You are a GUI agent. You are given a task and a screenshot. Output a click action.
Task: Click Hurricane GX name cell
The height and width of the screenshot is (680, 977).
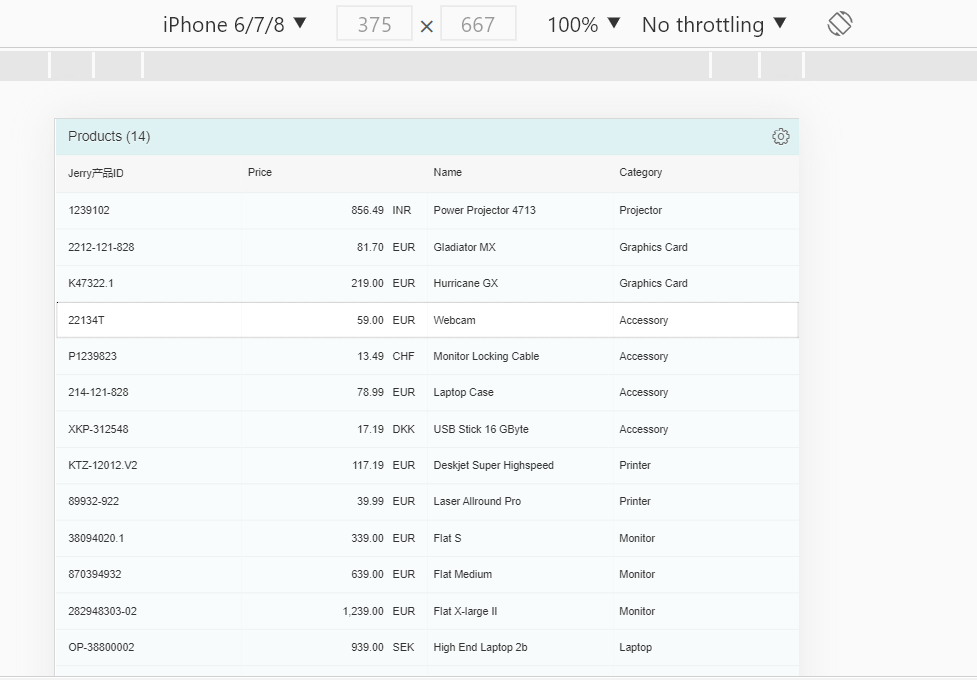click(x=465, y=284)
